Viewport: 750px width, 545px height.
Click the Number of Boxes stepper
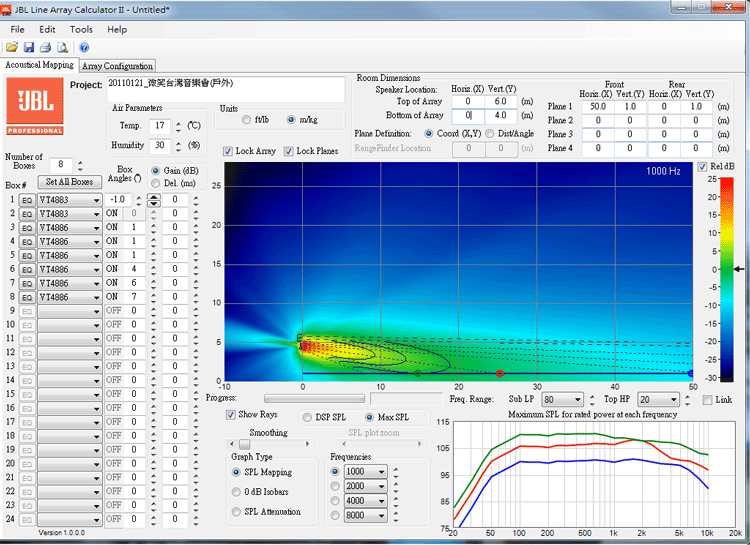[x=80, y=166]
